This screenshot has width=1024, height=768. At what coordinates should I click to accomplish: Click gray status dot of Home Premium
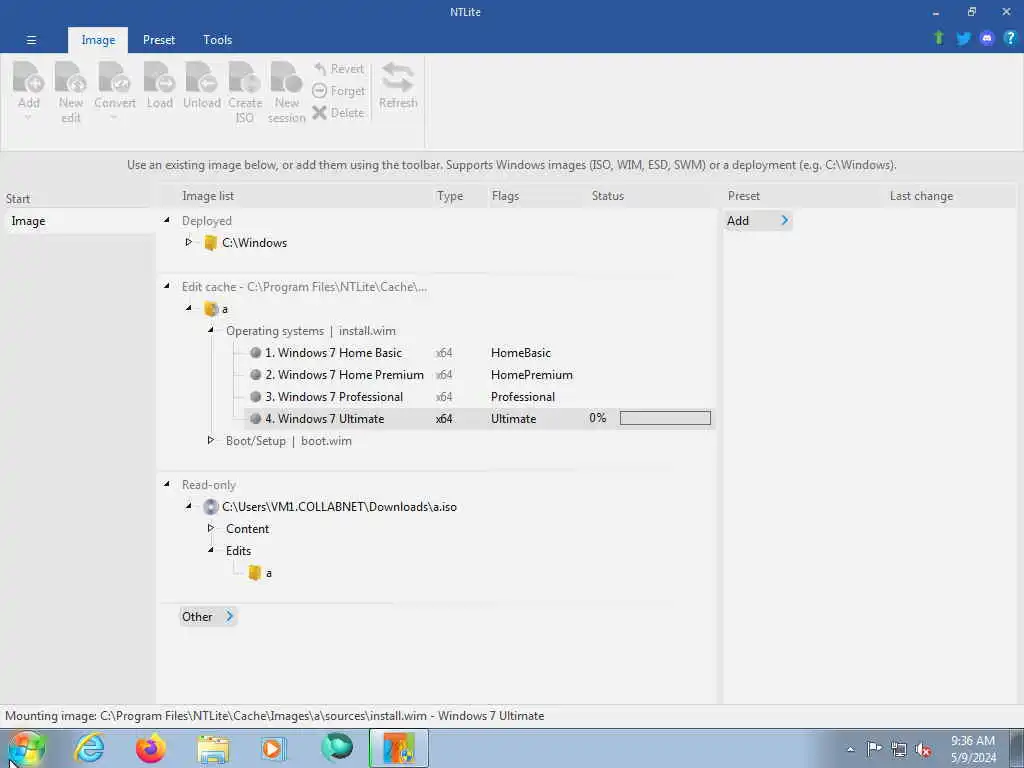tap(255, 375)
